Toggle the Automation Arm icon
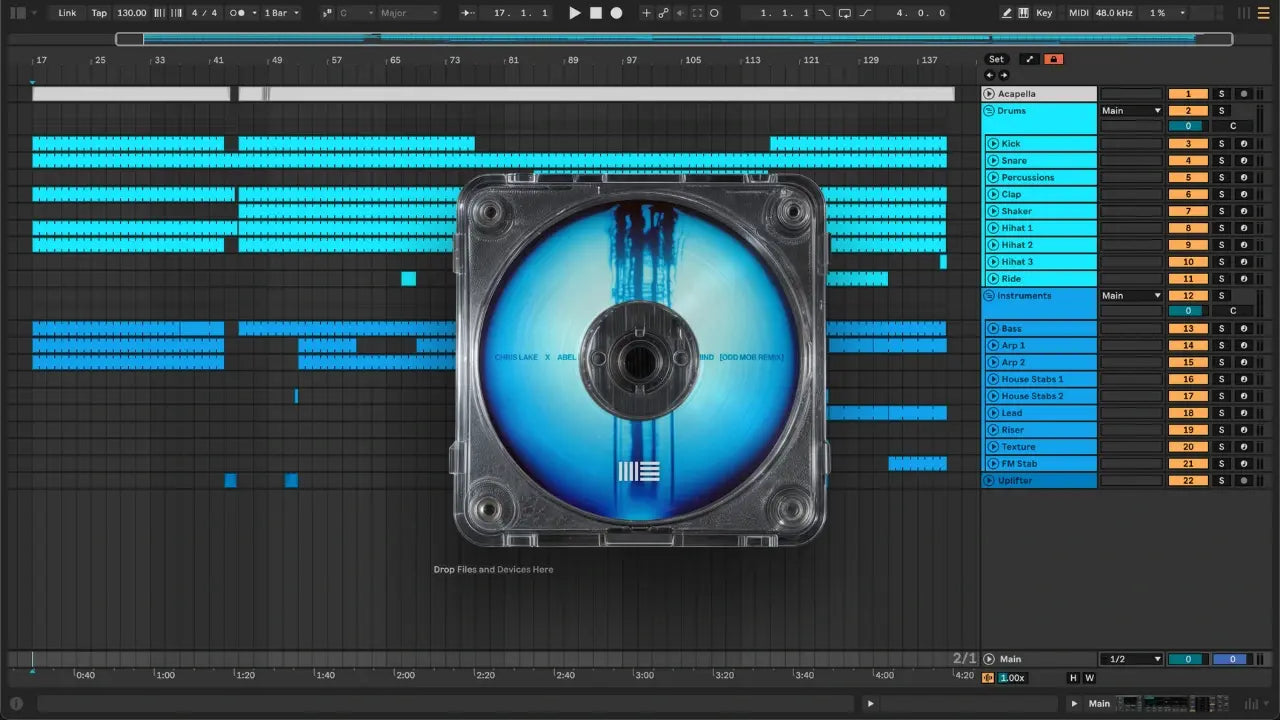This screenshot has width=1280, height=720. point(663,13)
